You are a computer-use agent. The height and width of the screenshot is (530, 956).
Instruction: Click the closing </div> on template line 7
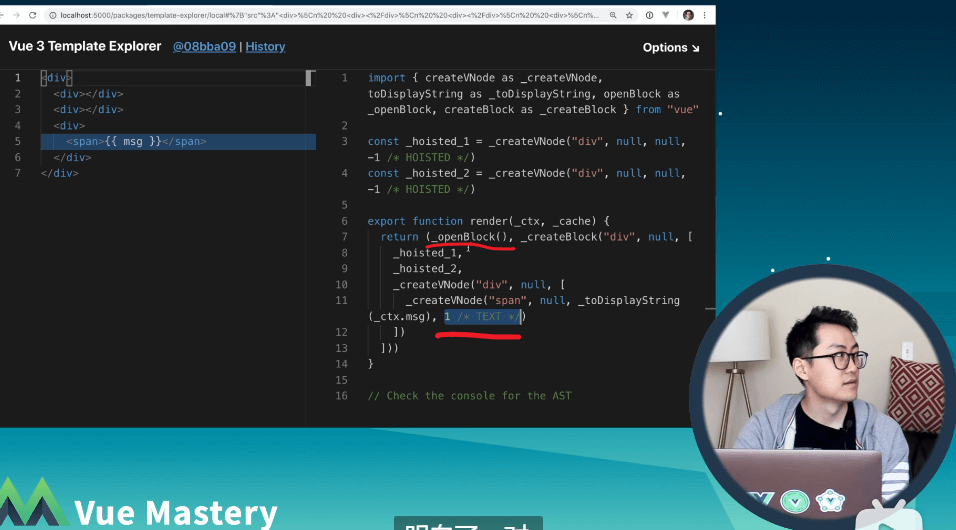(x=60, y=173)
